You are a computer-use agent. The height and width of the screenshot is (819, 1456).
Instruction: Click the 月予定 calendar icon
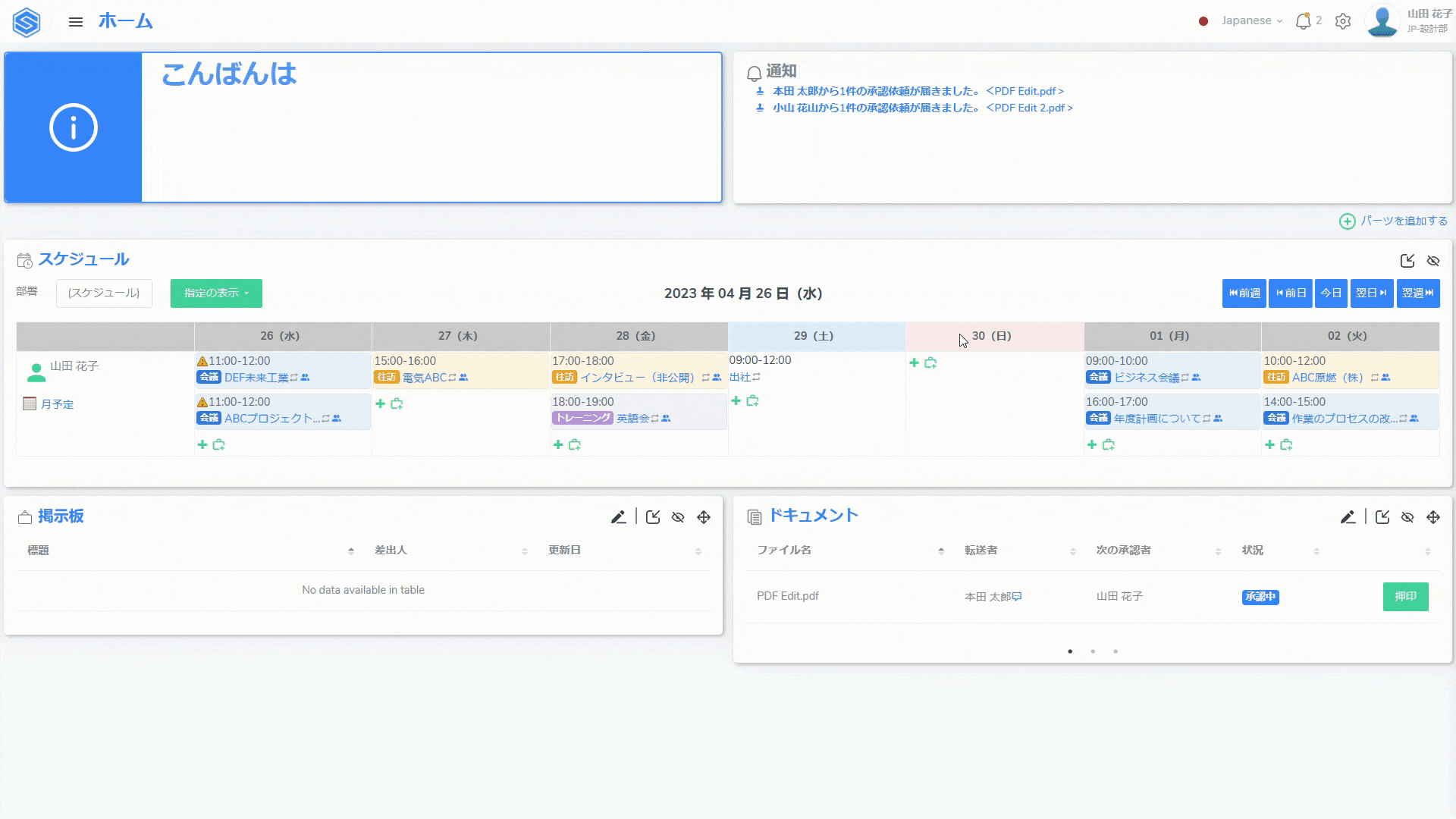[30, 403]
